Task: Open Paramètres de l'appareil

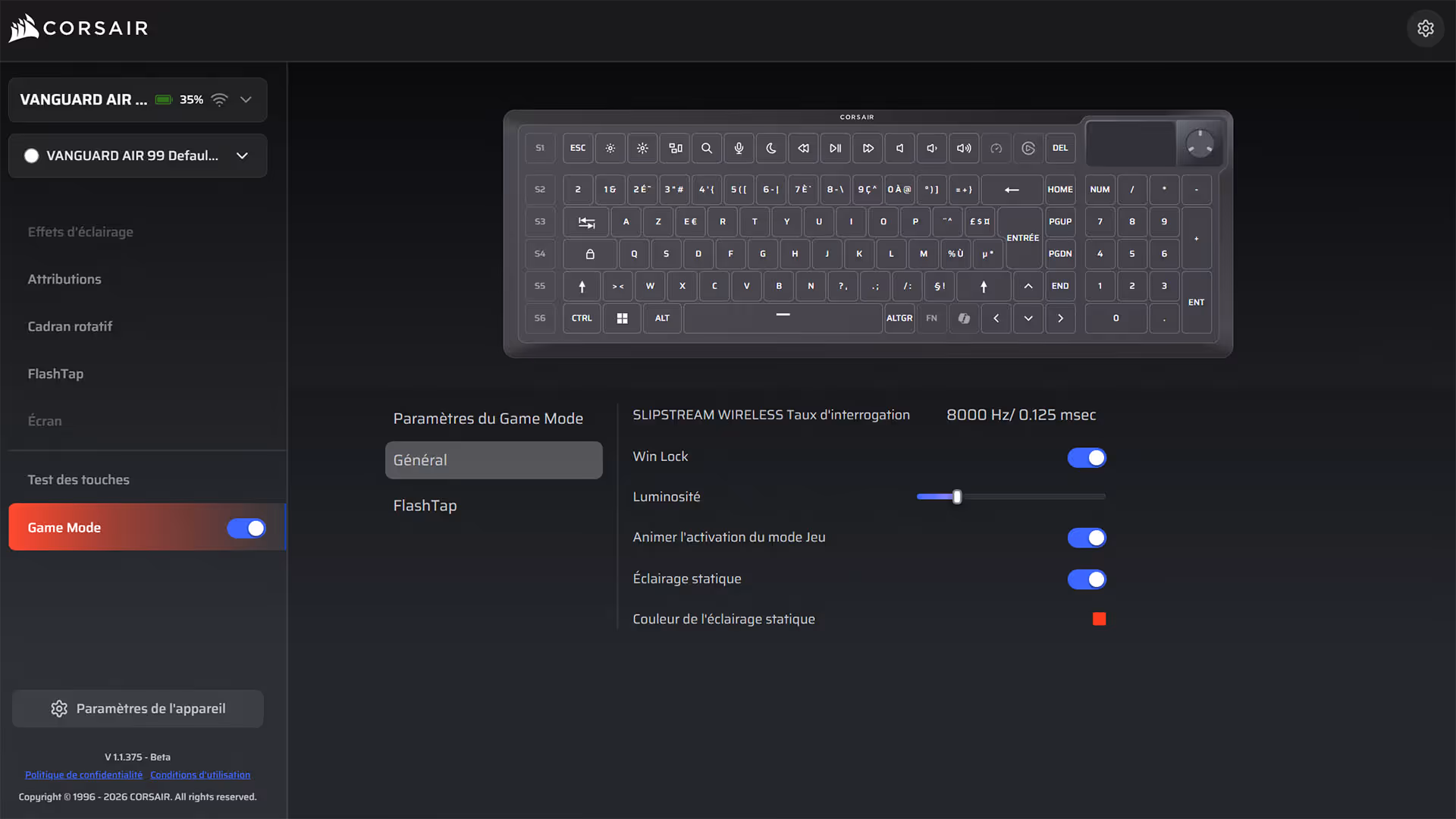Action: pos(137,709)
